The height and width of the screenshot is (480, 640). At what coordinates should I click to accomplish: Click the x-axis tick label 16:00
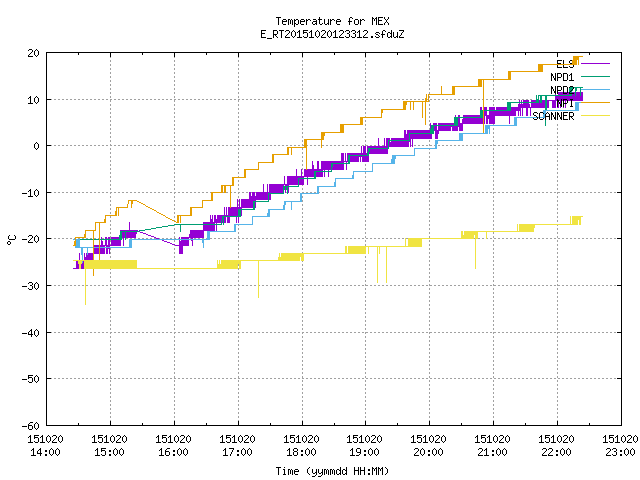point(173,452)
